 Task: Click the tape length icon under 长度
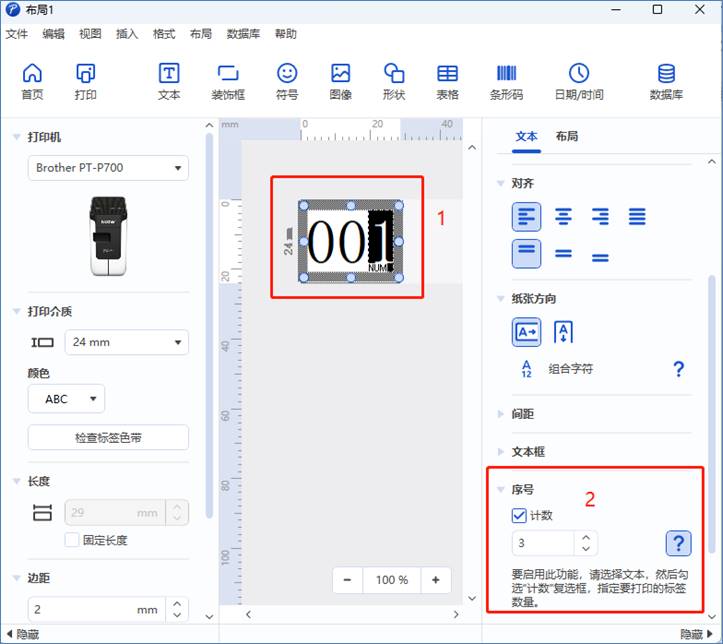(42, 512)
